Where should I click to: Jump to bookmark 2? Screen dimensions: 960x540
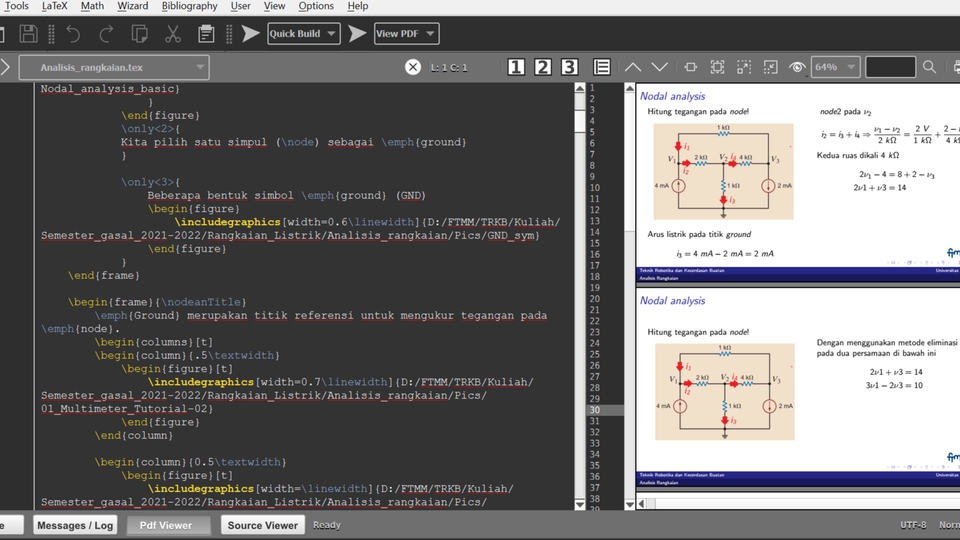[x=542, y=67]
